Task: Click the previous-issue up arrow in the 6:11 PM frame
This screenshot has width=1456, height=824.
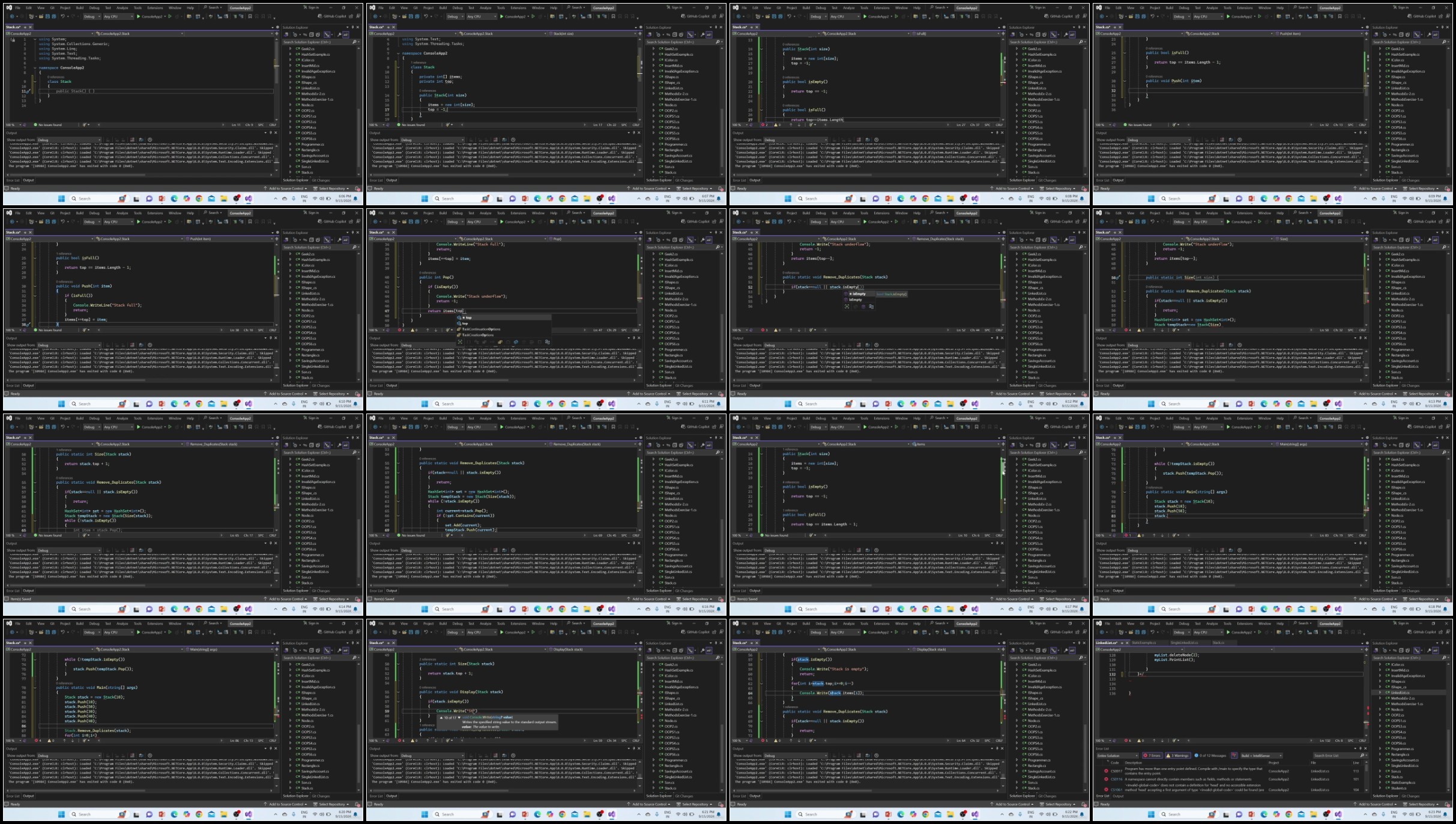Action: click(x=427, y=330)
